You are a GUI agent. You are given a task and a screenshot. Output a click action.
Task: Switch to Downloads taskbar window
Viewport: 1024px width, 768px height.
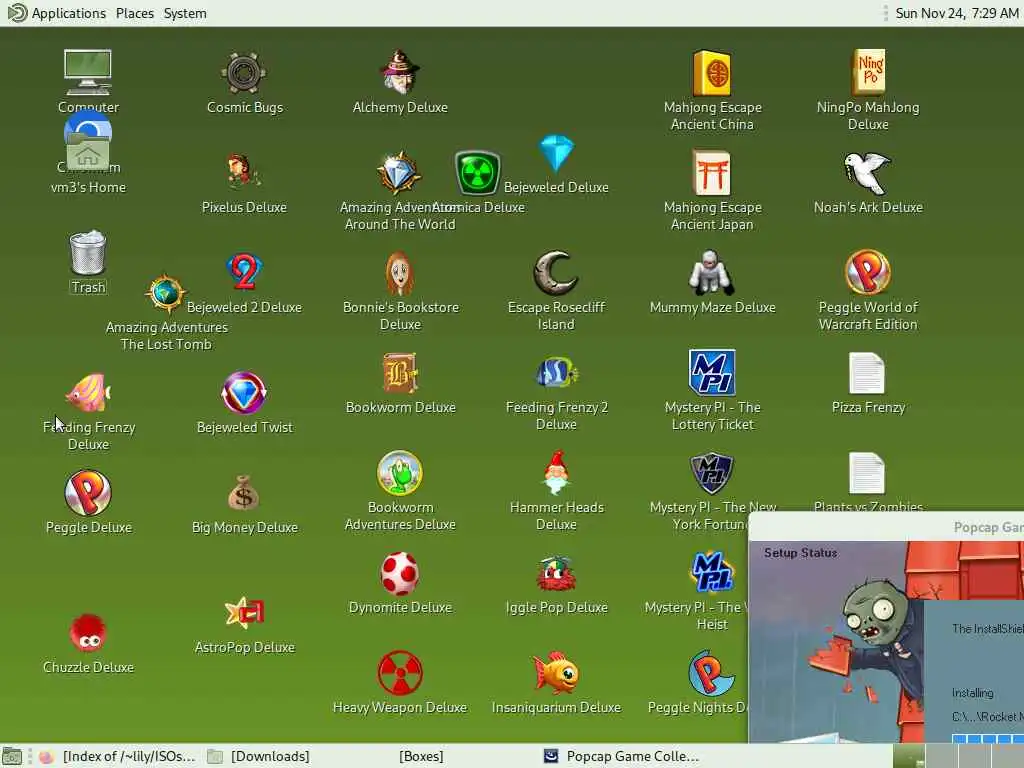coord(259,756)
